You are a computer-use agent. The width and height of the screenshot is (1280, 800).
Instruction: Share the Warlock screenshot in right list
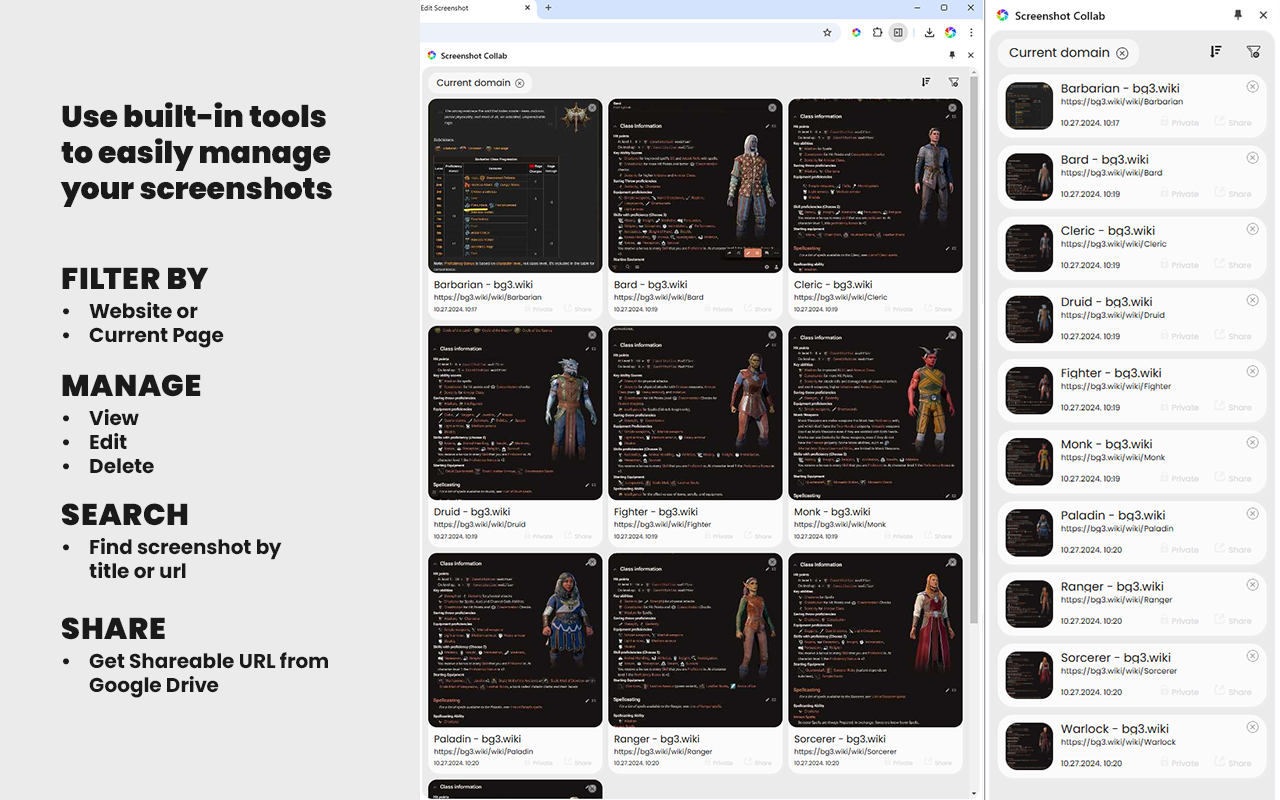pyautogui.click(x=1232, y=763)
